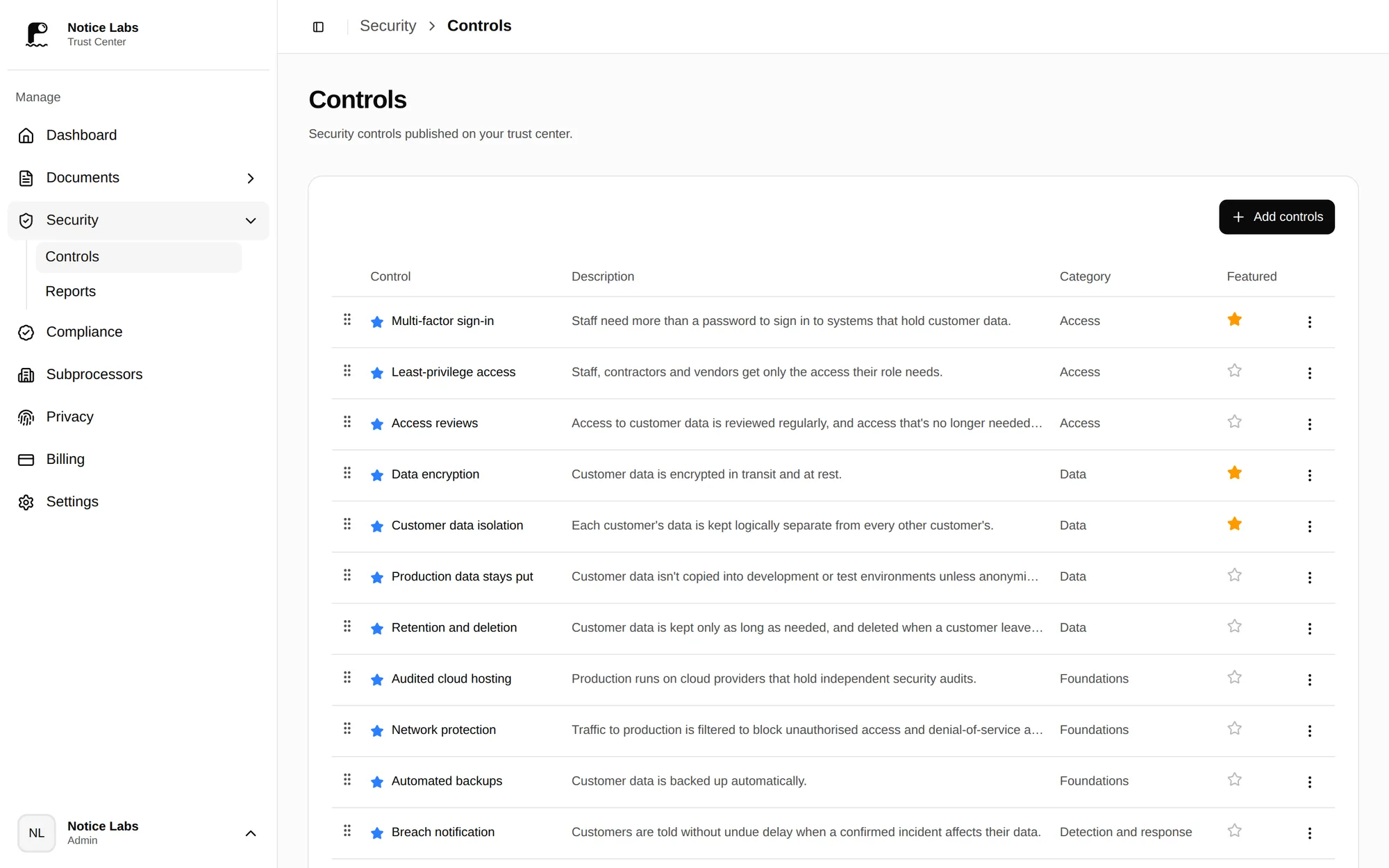Toggle the sidebar panel icon
The width and height of the screenshot is (1389, 868).
coord(318,26)
